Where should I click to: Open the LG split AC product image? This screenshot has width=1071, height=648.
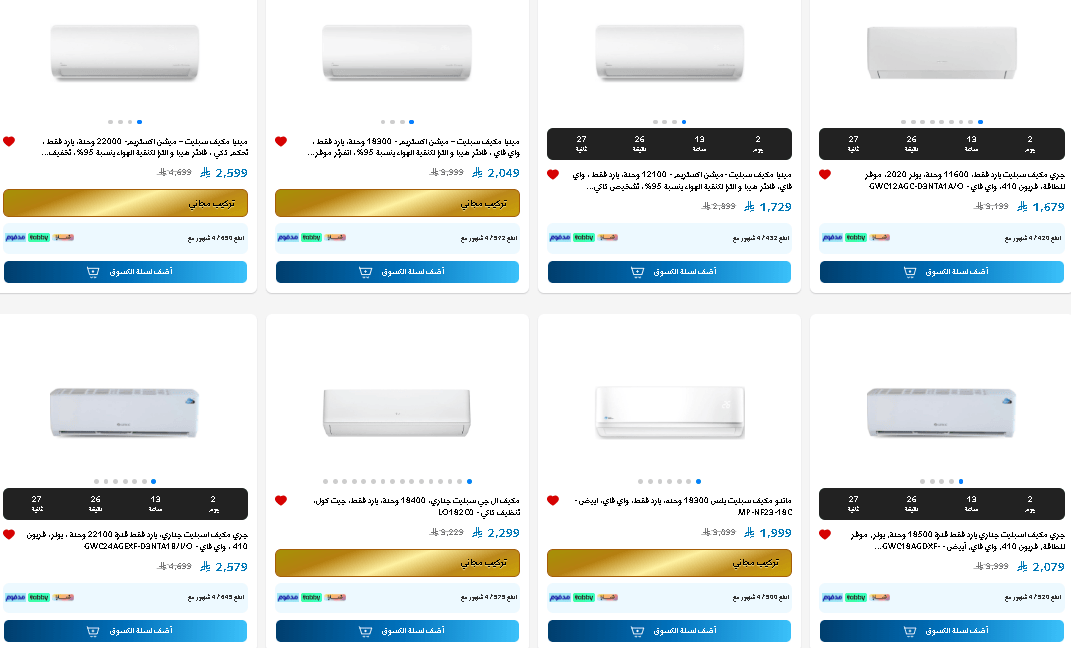[397, 413]
